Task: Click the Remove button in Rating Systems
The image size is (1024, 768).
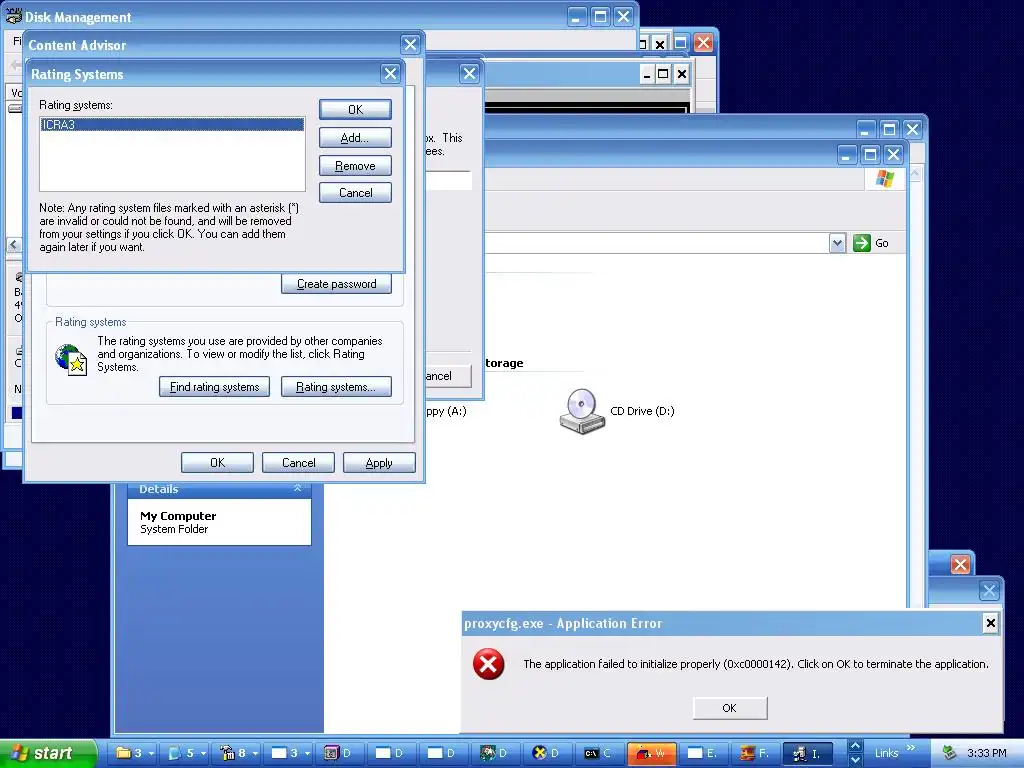Action: coord(355,166)
